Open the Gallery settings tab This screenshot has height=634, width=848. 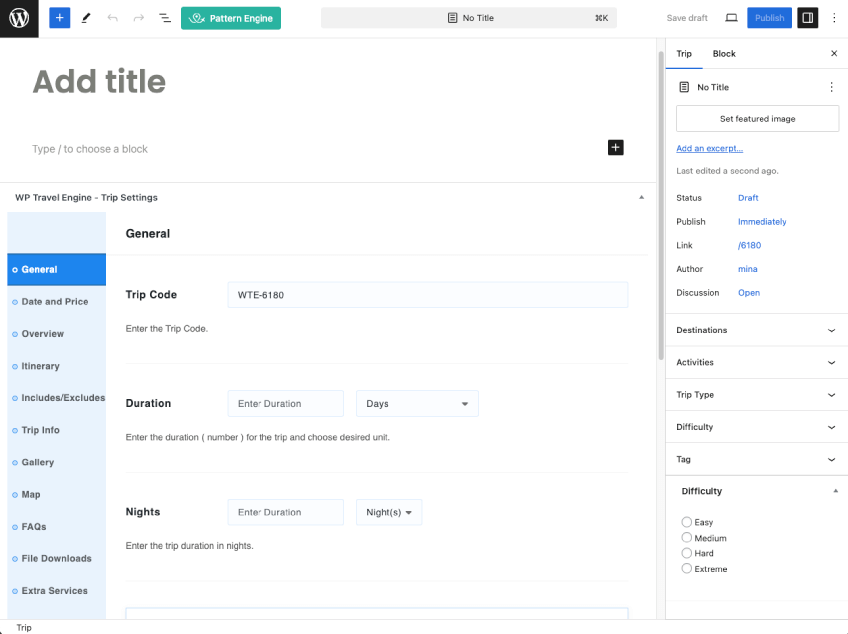(56, 463)
